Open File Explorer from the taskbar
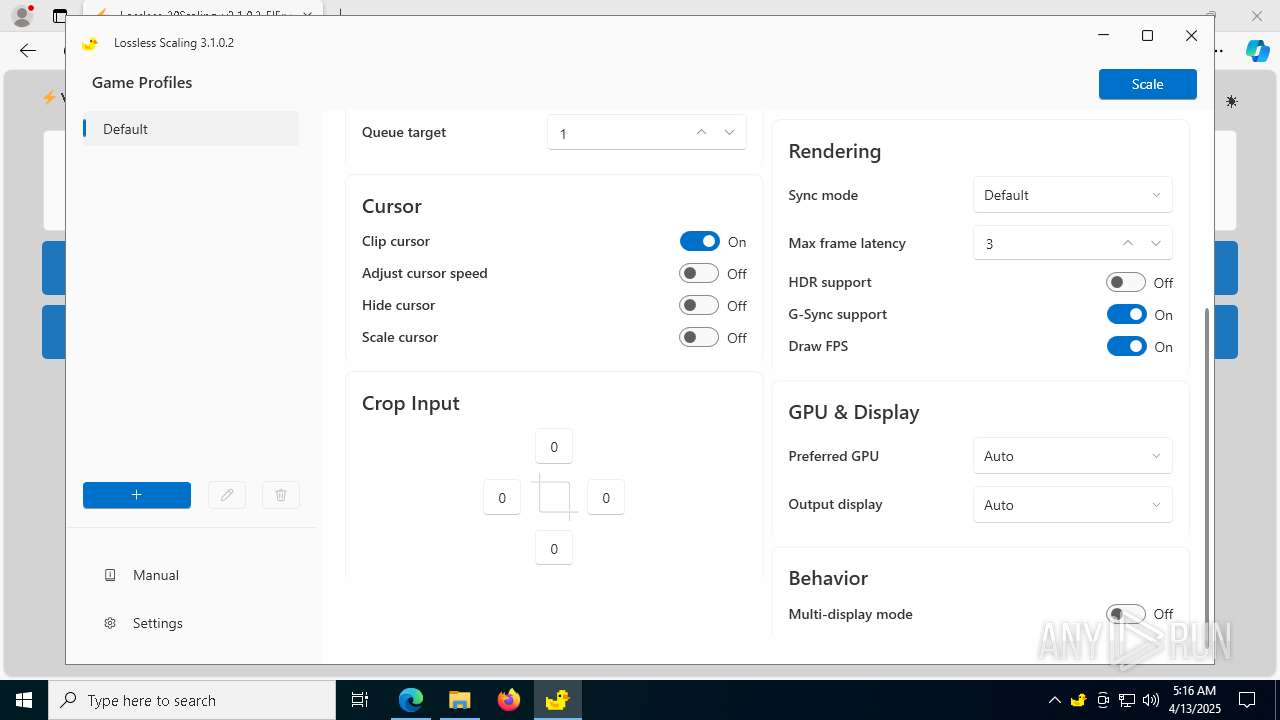Screen dimensions: 1280x720 tap(459, 700)
